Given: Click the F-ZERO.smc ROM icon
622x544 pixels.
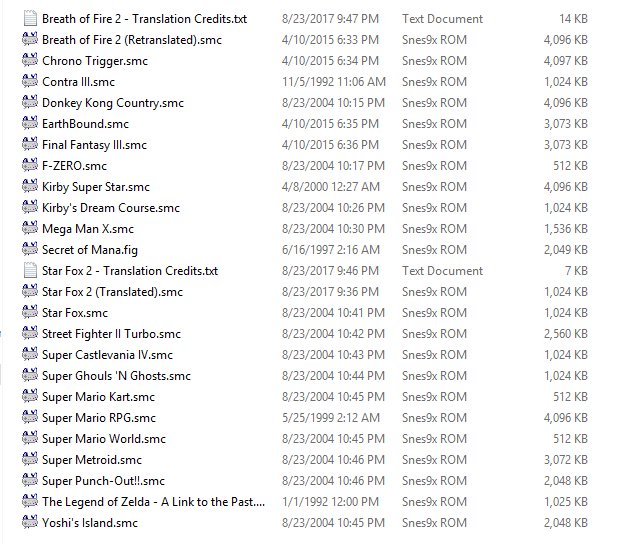Looking at the screenshot, I should [30, 165].
